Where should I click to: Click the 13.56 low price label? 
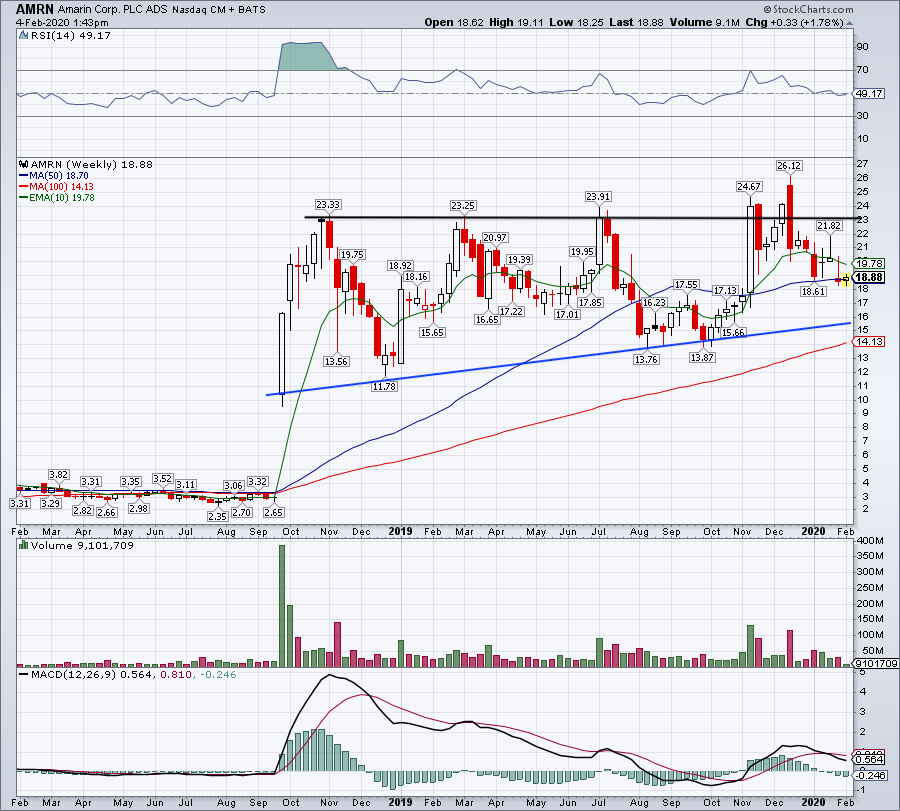point(336,362)
